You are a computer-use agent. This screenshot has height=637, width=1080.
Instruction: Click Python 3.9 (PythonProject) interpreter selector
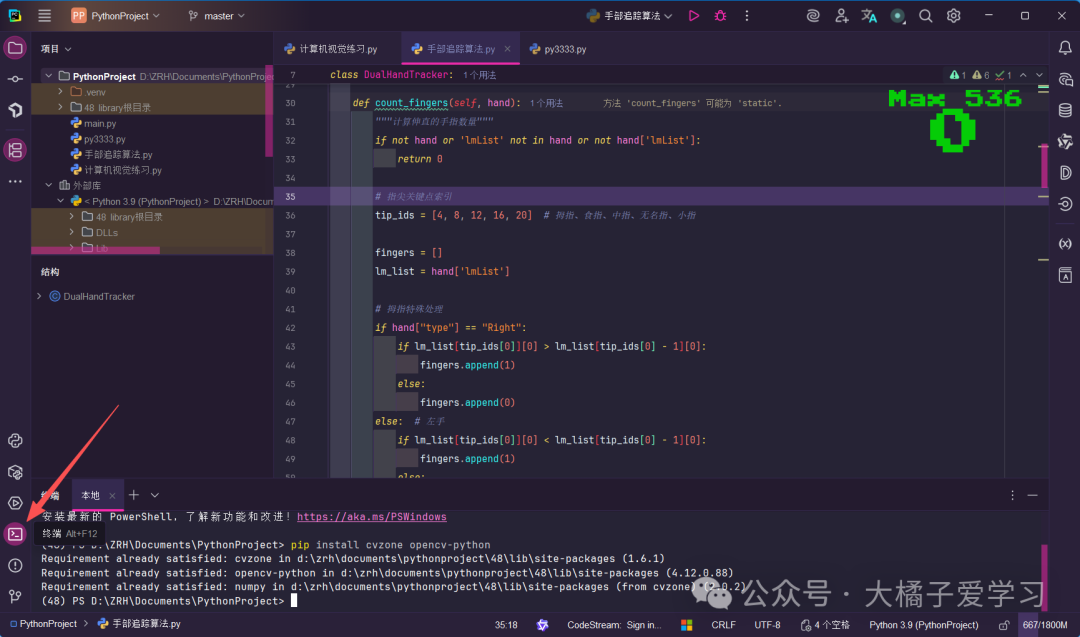[x=924, y=625]
